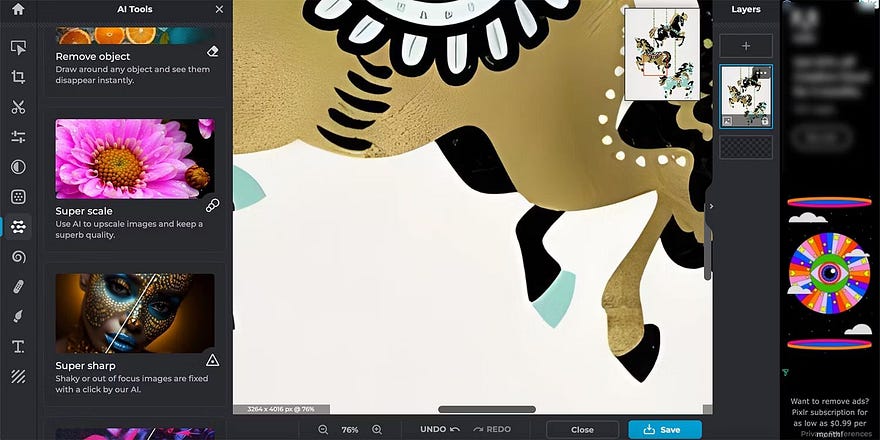Open the layer's three-dot options menu

pos(762,74)
